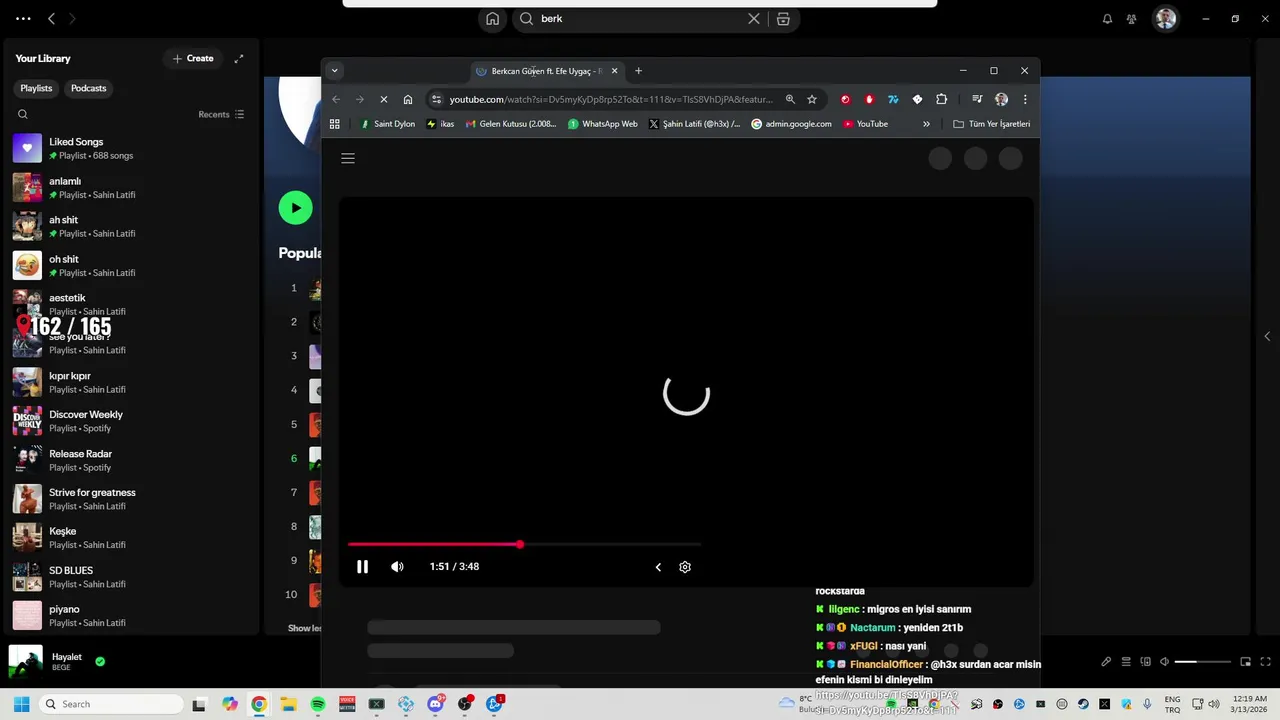This screenshot has height=720, width=1280.
Task: Click the youtube.com address bar
Action: click(x=610, y=99)
